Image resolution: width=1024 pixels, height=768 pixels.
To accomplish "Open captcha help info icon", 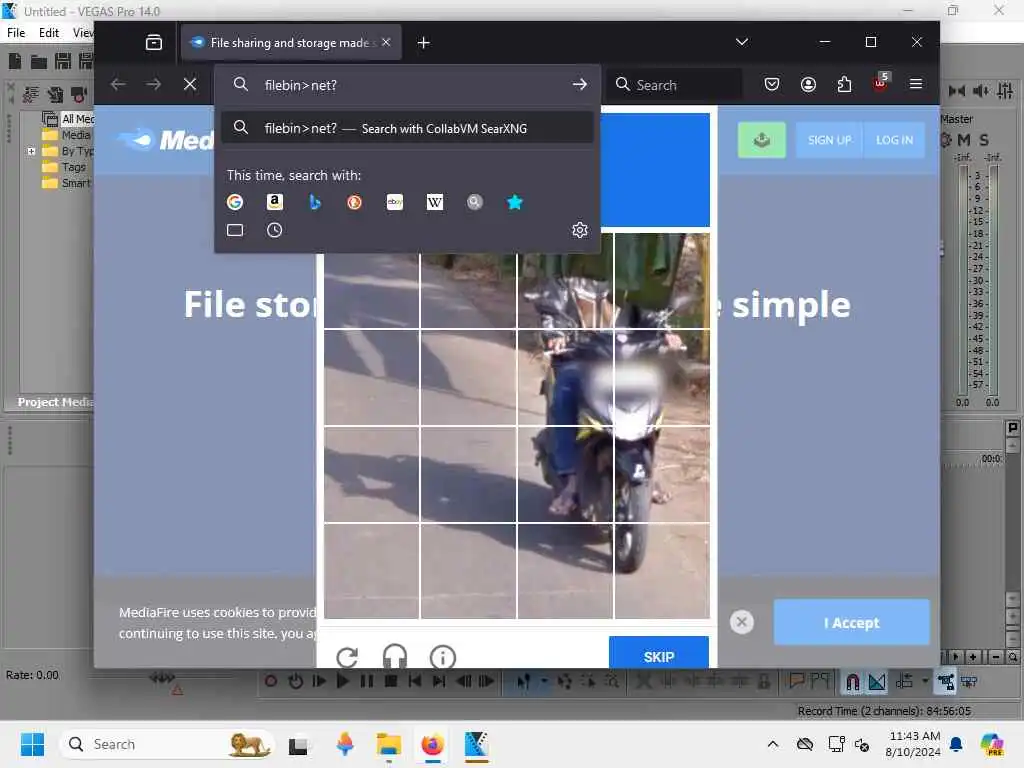I will pyautogui.click(x=443, y=656).
